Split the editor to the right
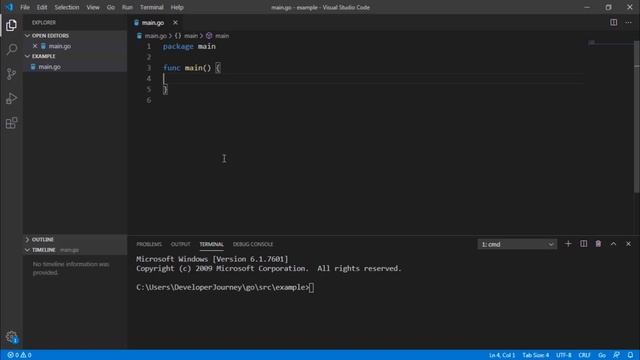This screenshot has height=360, width=640. coord(613,22)
